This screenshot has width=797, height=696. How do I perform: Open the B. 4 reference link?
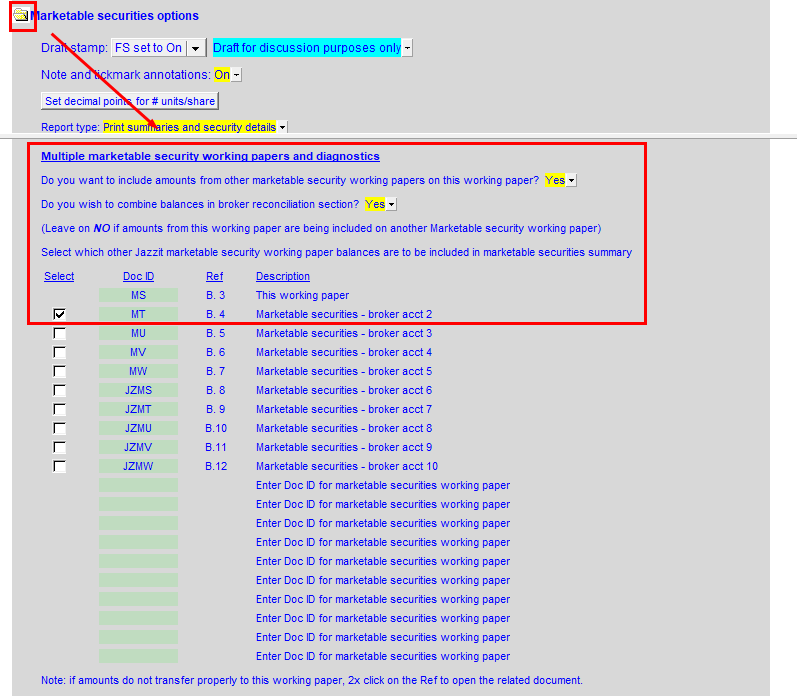(215, 314)
